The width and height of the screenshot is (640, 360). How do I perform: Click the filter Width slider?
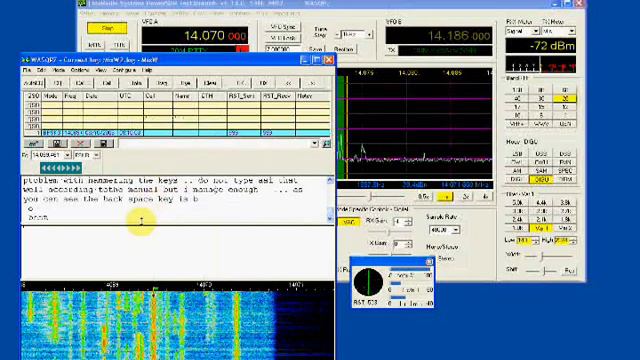[x=549, y=256]
